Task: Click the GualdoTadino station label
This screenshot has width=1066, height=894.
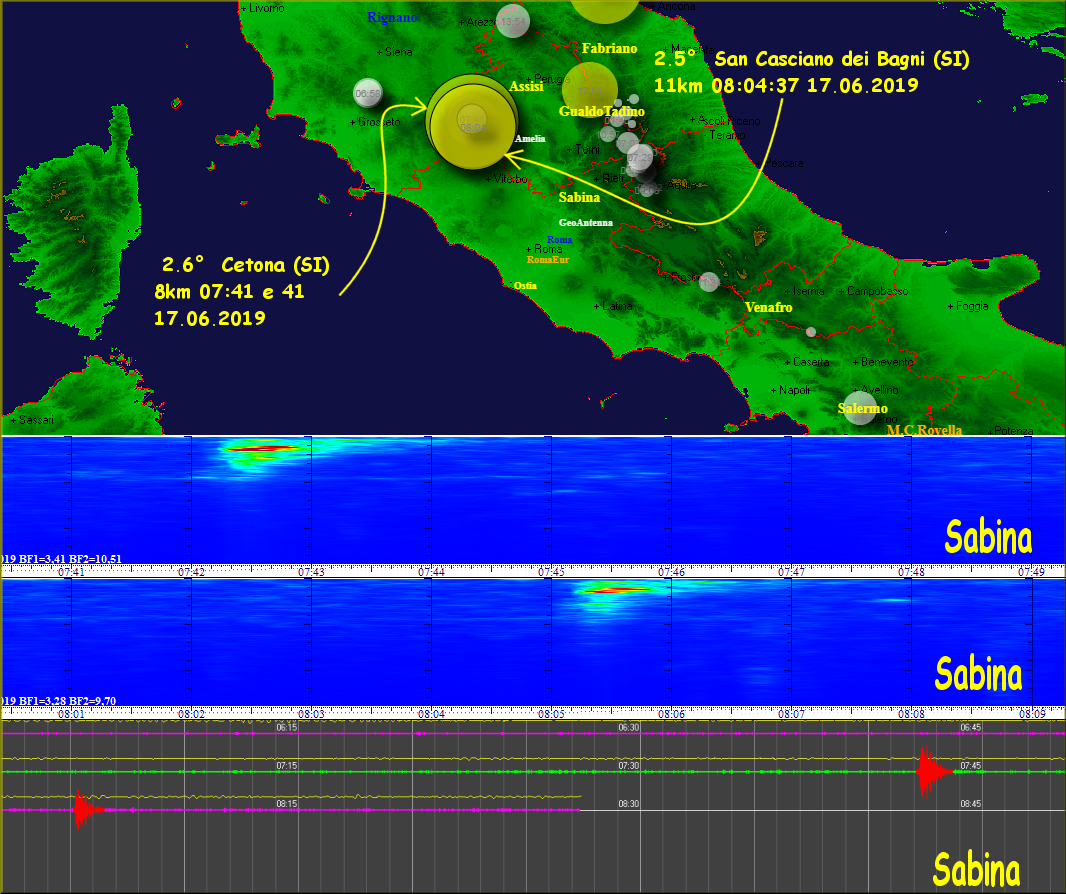Action: (602, 111)
